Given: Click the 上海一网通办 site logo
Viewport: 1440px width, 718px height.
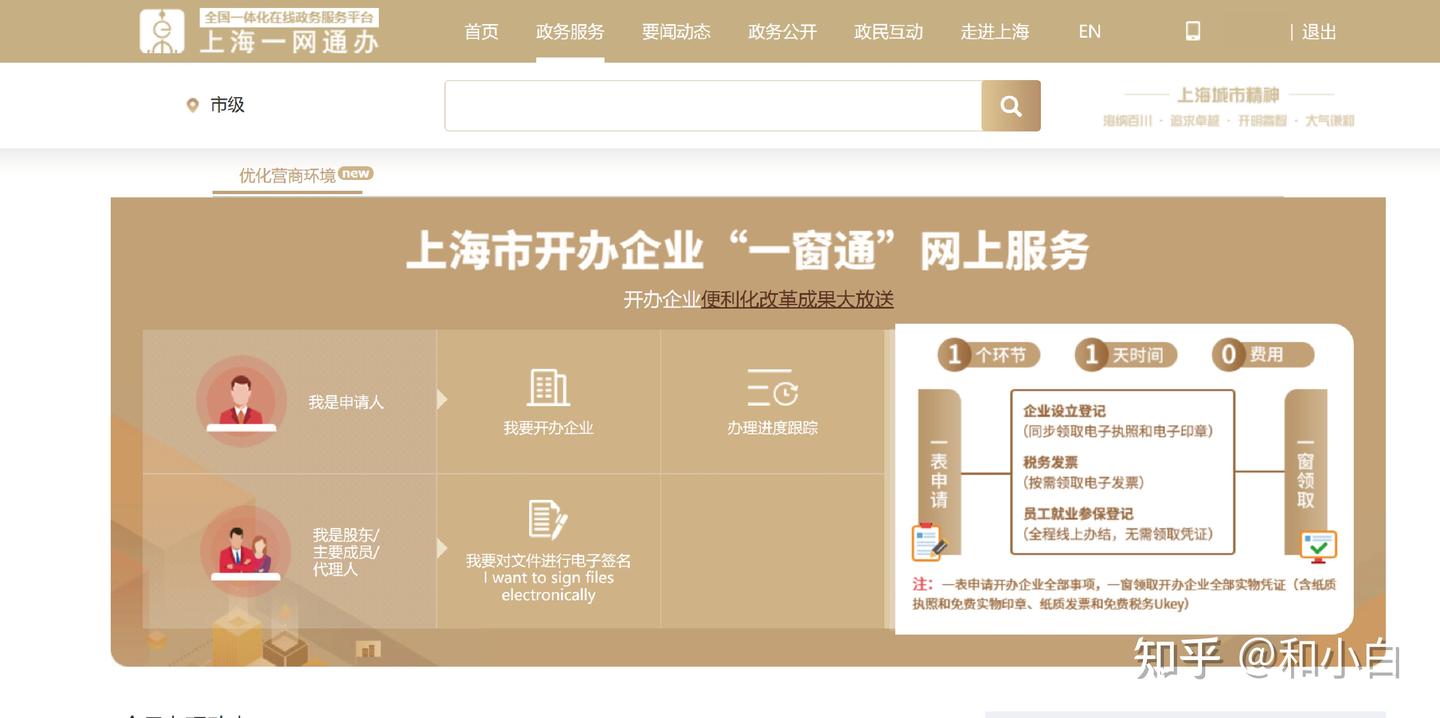Looking at the screenshot, I should click(260, 31).
